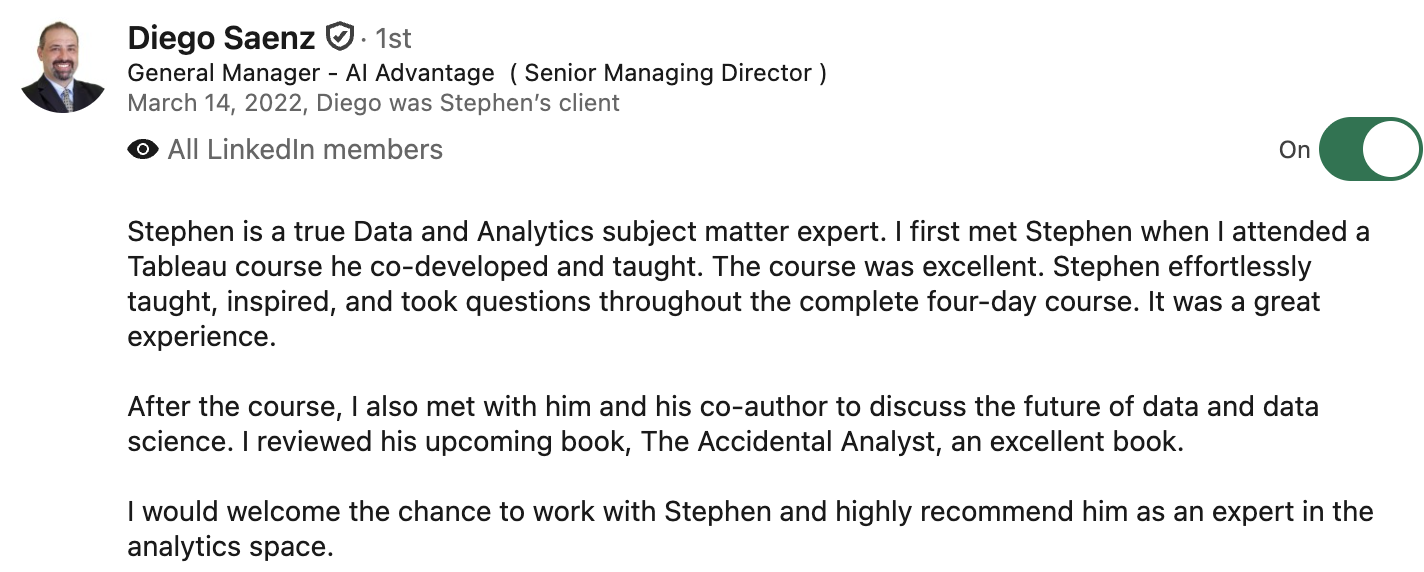The height and width of the screenshot is (572, 1424).
Task: Open Diego Saenz's profile photo
Action: [x=63, y=67]
